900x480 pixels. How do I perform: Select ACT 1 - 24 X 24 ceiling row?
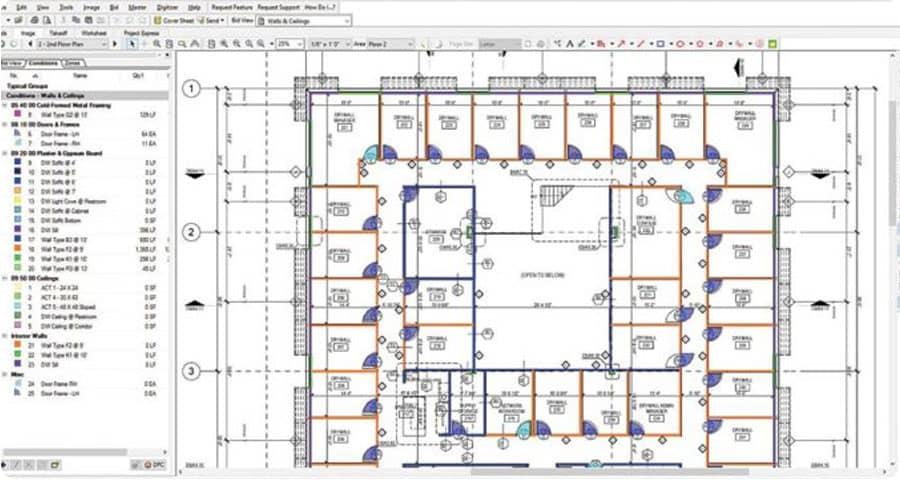point(85,288)
